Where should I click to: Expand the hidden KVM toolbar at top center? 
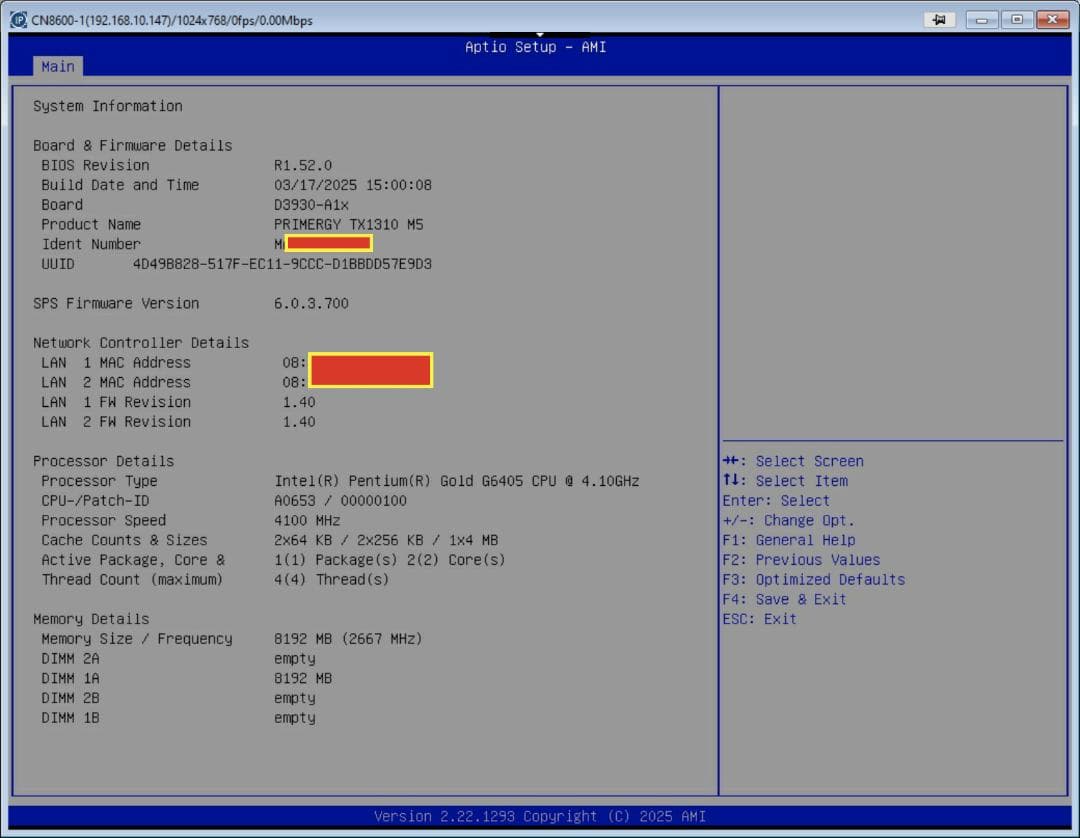point(540,32)
